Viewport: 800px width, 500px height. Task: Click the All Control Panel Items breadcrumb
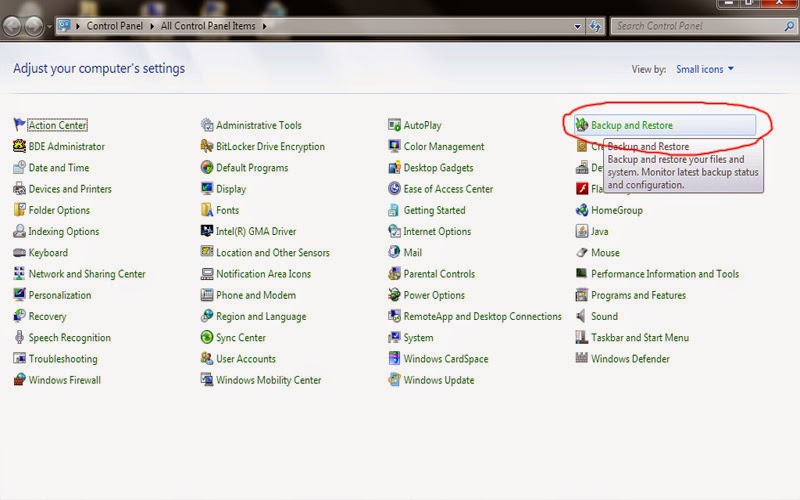[x=208, y=26]
